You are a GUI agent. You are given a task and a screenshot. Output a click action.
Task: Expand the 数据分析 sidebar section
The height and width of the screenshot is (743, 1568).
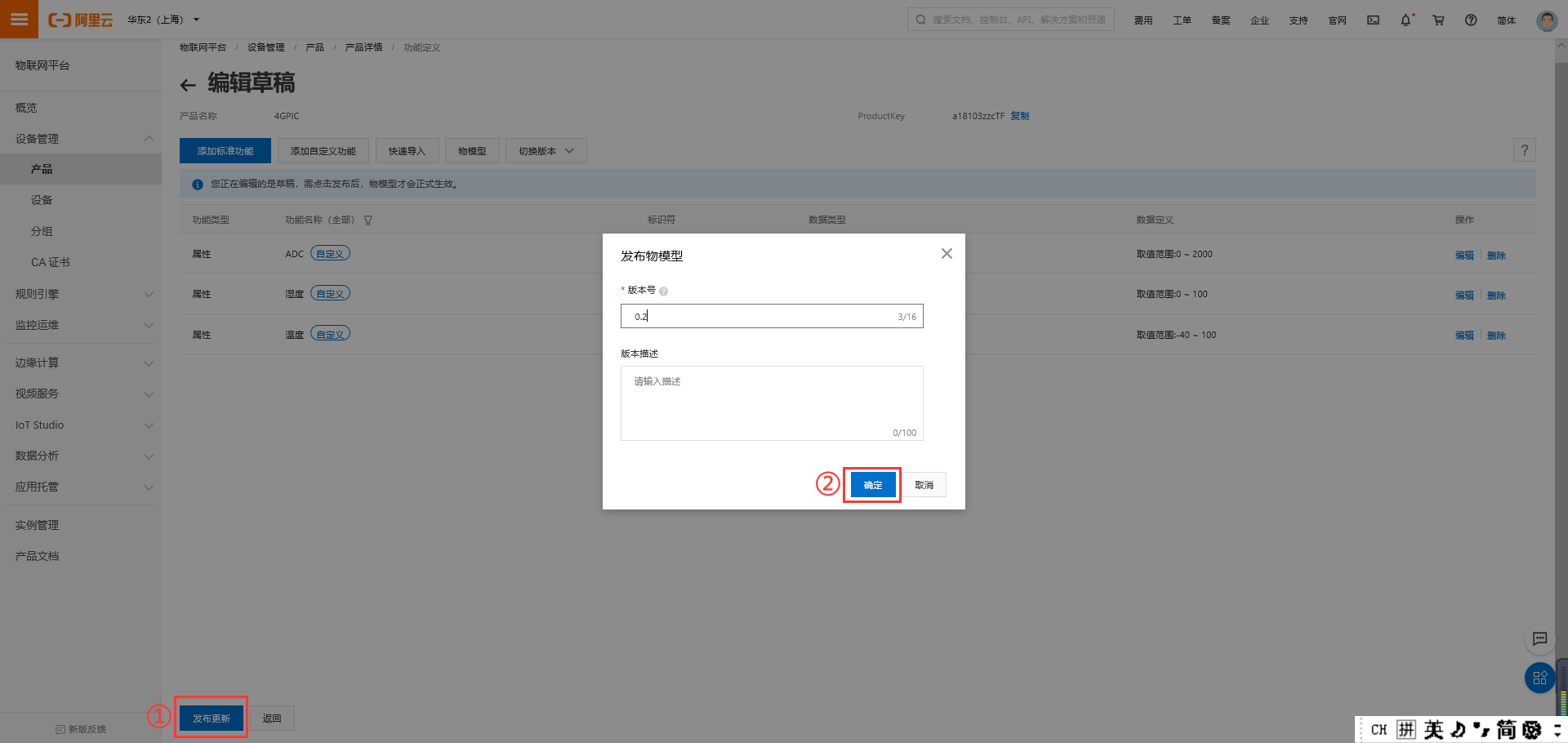(x=149, y=456)
